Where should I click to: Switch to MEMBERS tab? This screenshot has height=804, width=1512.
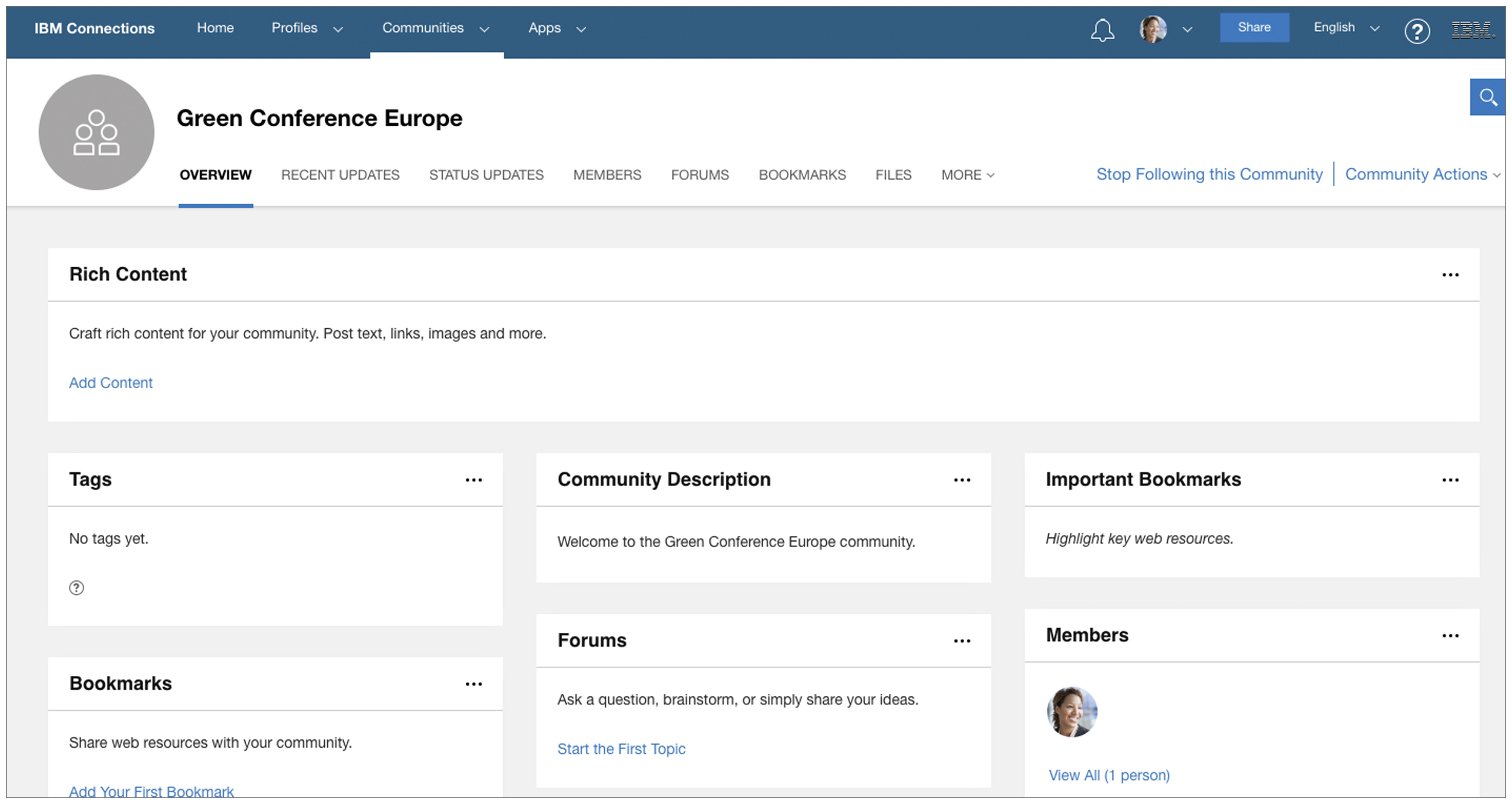coord(607,175)
